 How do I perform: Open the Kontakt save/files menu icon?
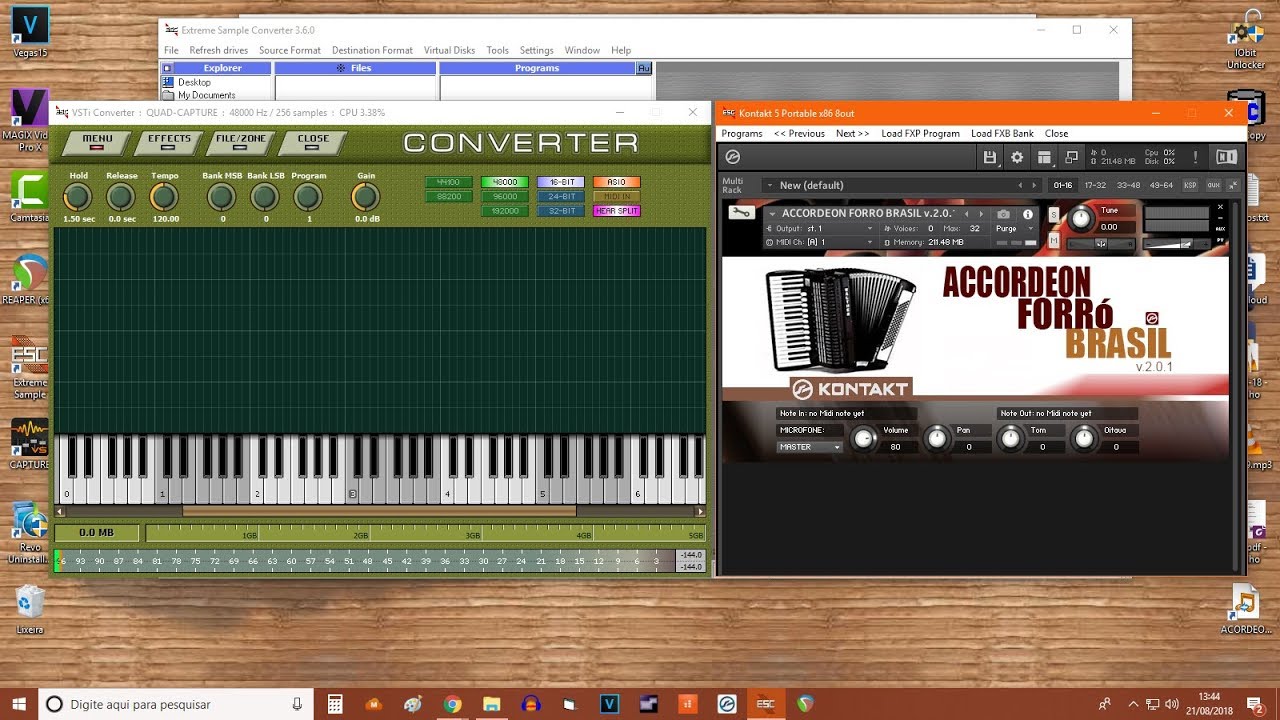(x=990, y=157)
